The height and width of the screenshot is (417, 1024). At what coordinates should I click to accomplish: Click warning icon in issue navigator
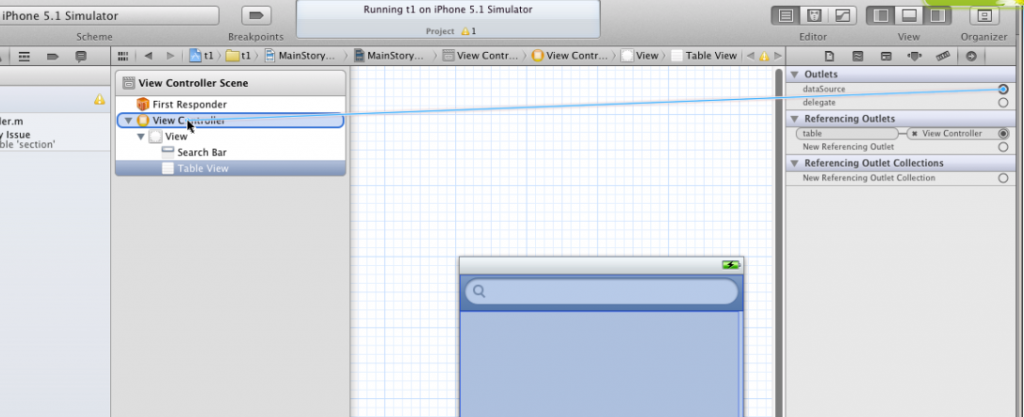[x=99, y=99]
